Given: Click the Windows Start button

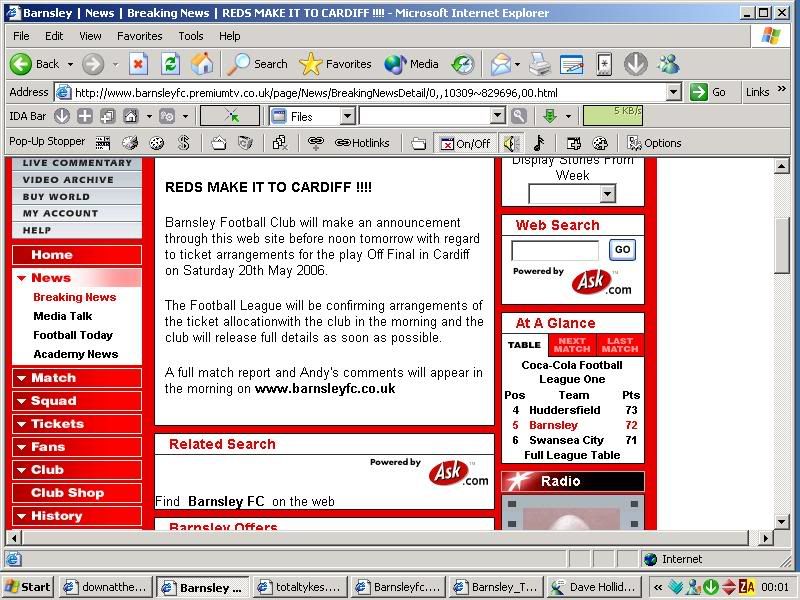Looking at the screenshot, I should (28, 587).
